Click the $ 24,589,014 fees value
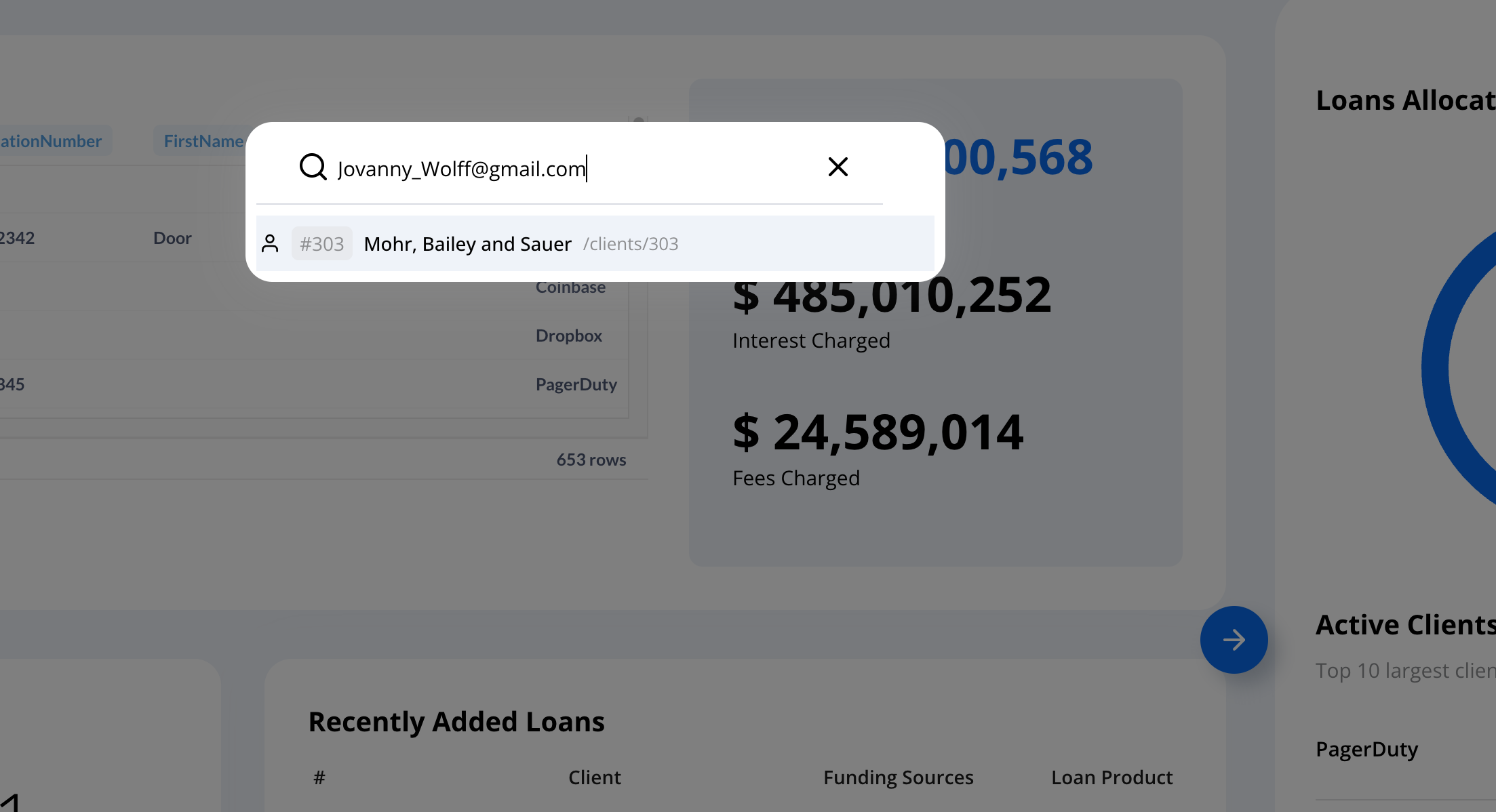The width and height of the screenshot is (1496, 812). pos(878,432)
